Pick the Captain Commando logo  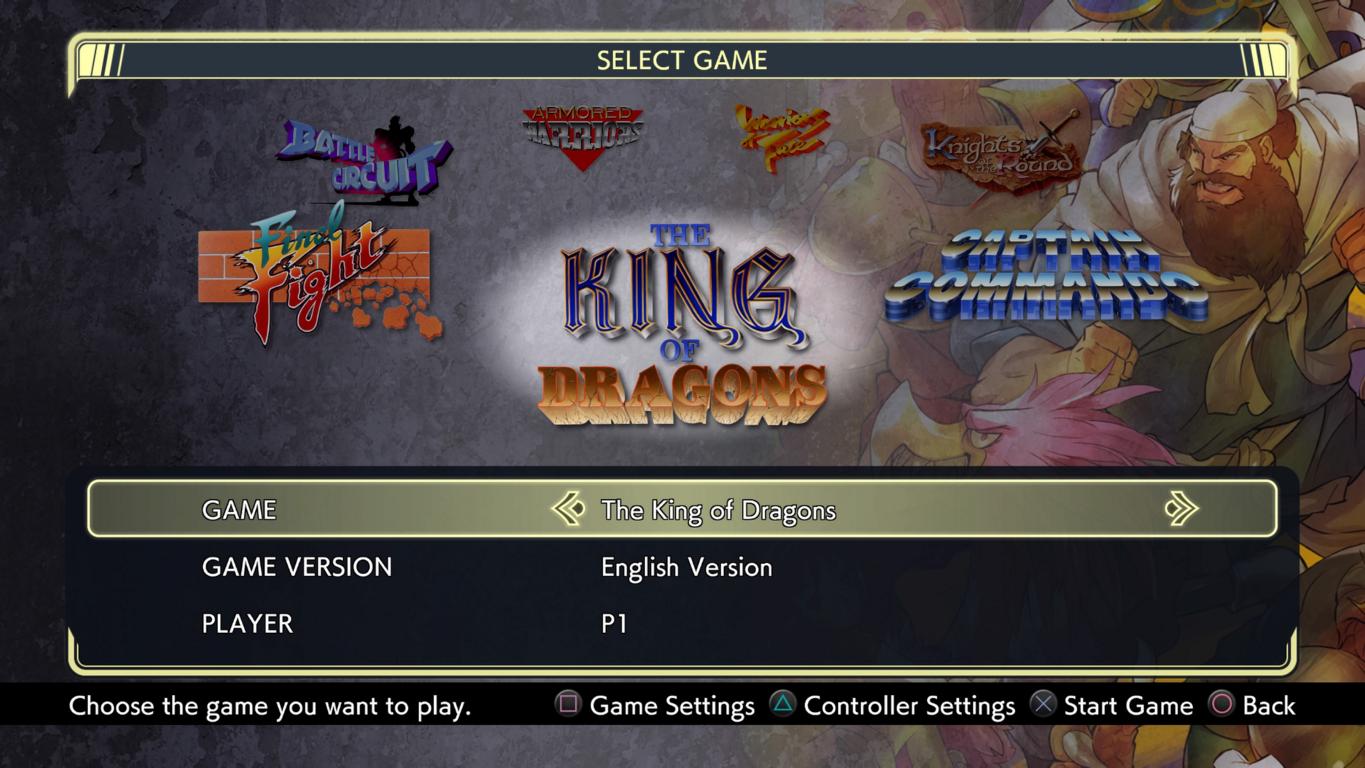[1046, 276]
